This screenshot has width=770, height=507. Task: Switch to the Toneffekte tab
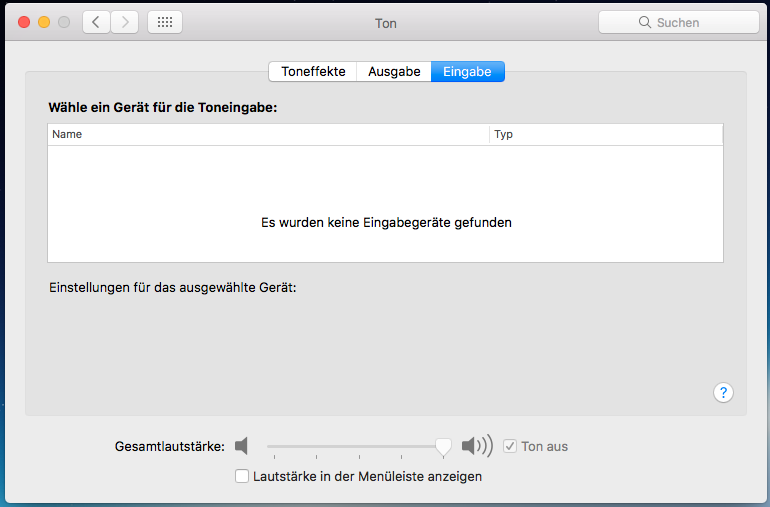pyautogui.click(x=313, y=71)
